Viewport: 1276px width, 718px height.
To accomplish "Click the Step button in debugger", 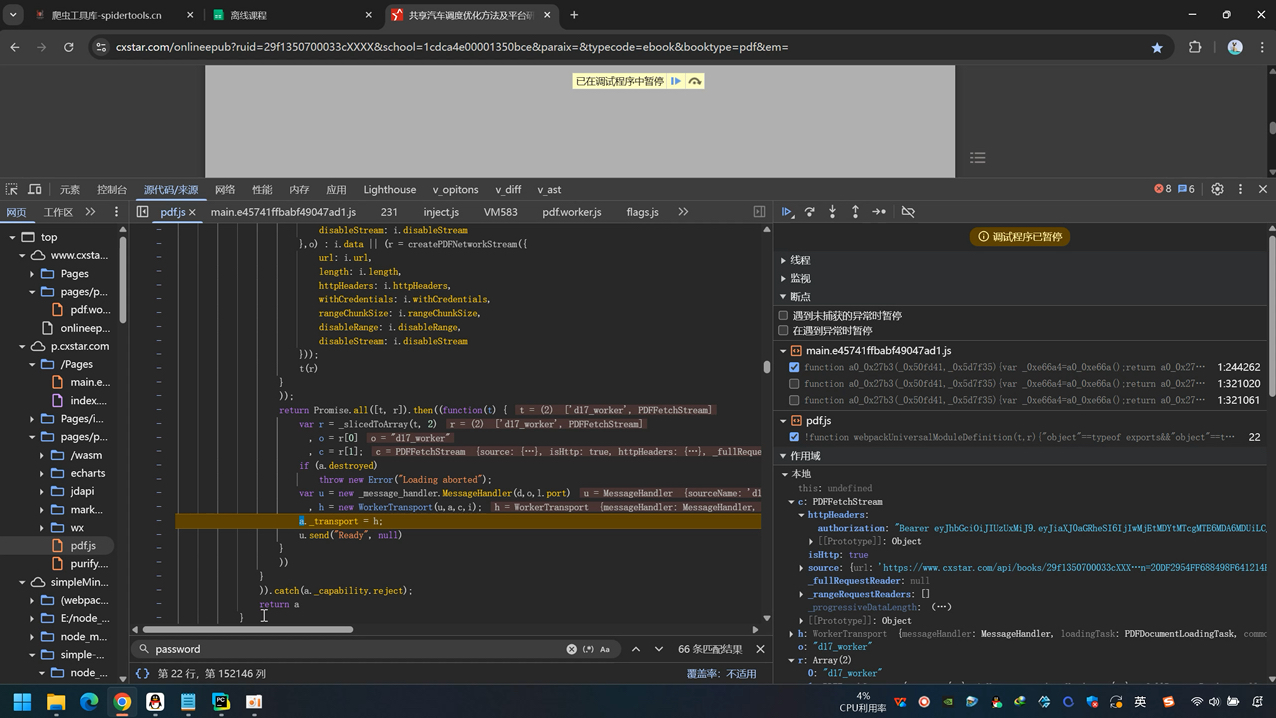I will tap(879, 212).
